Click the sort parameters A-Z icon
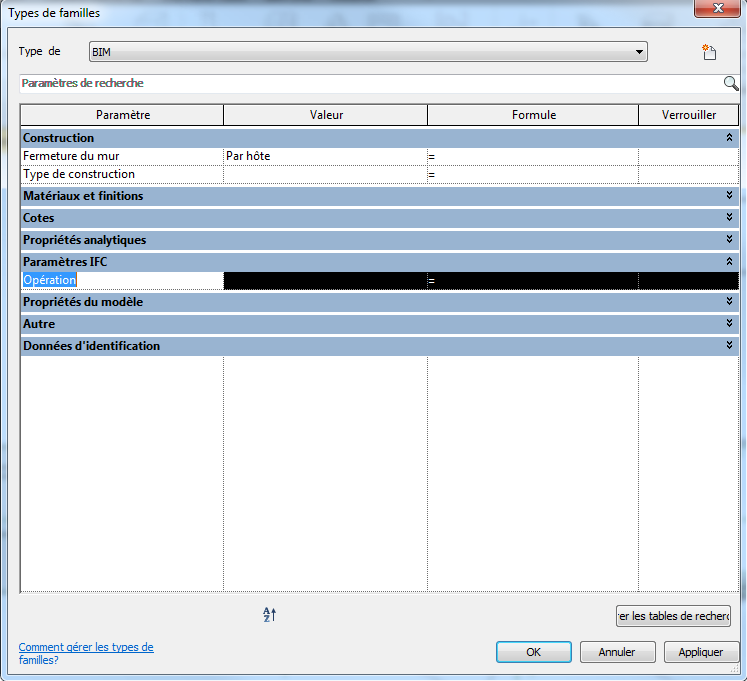Viewport: 747px width, 681px height. pos(268,615)
